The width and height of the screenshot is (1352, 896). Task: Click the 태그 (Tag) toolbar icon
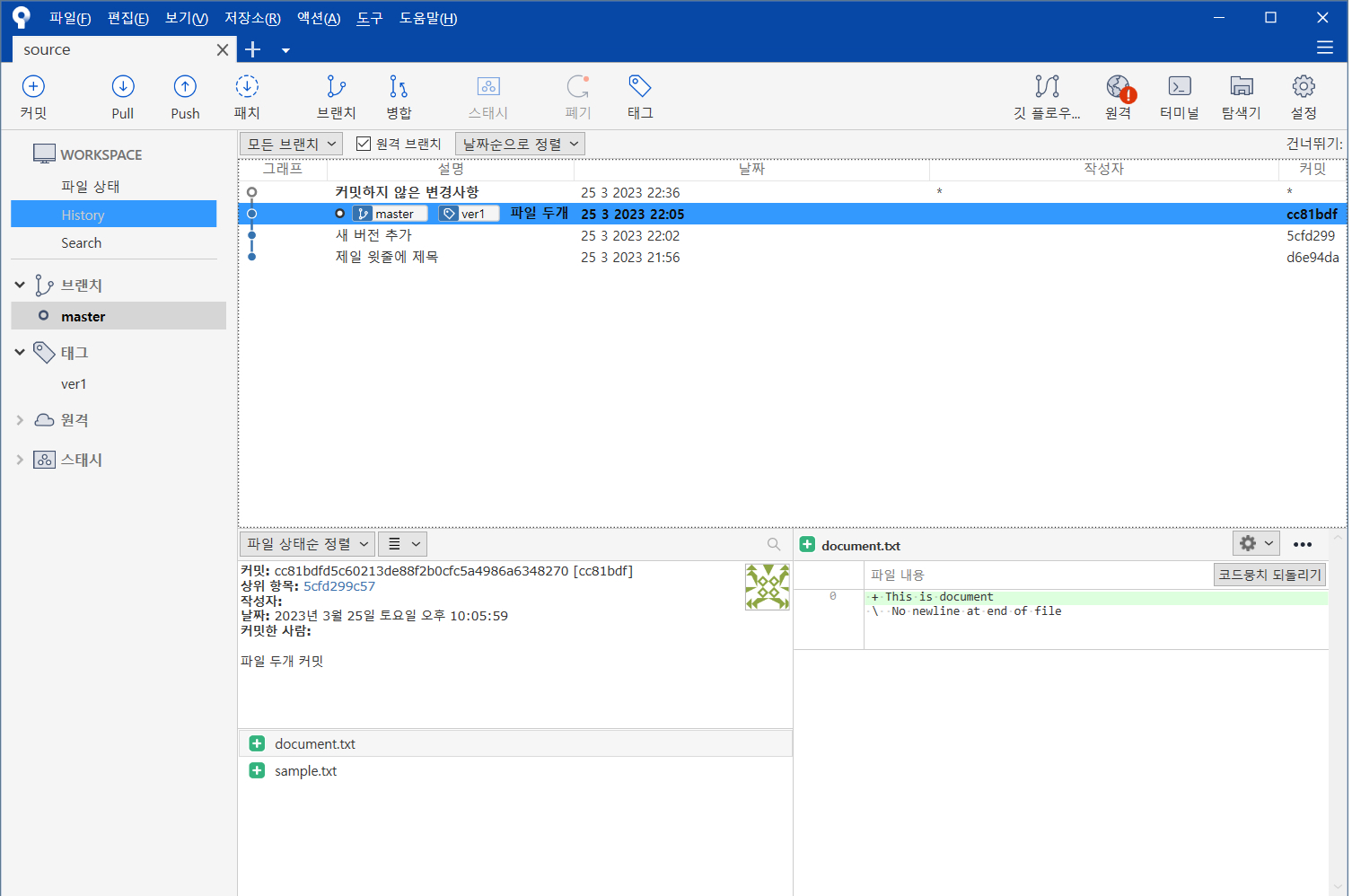click(640, 87)
